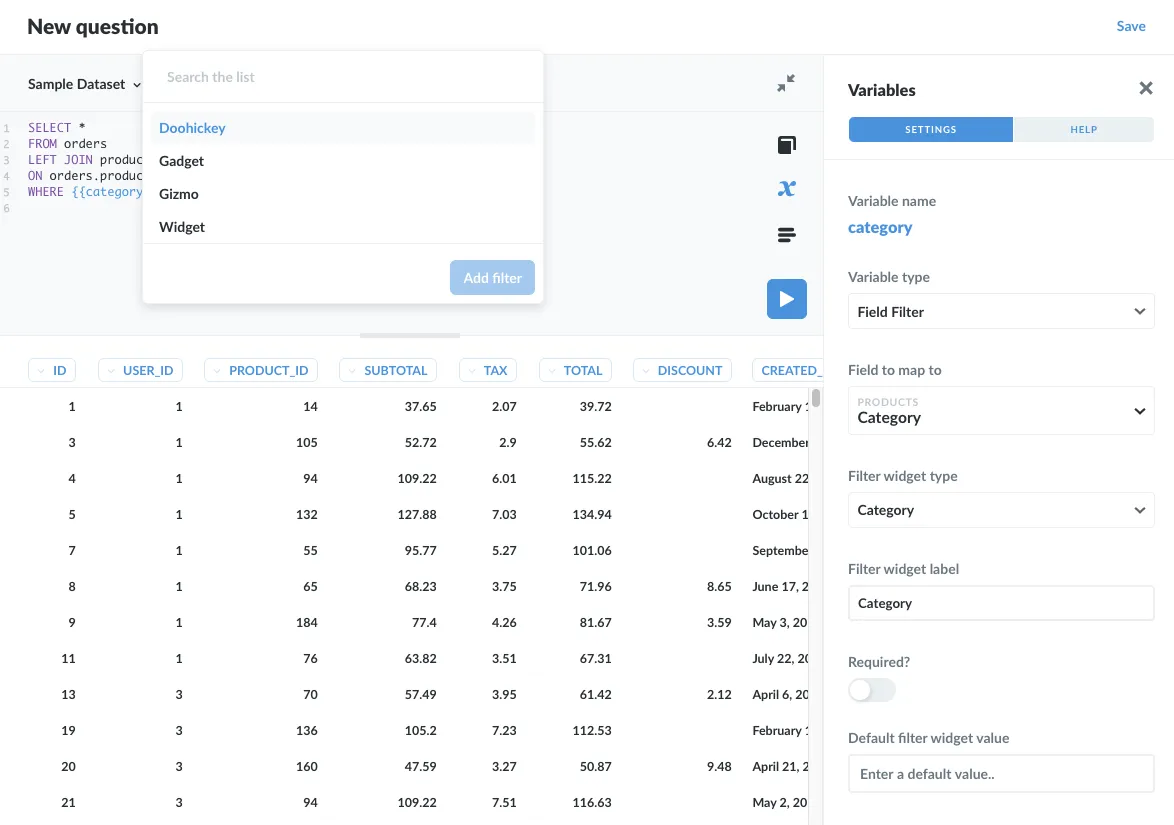Toggle the Required switch
1174x825 pixels.
[x=872, y=689]
